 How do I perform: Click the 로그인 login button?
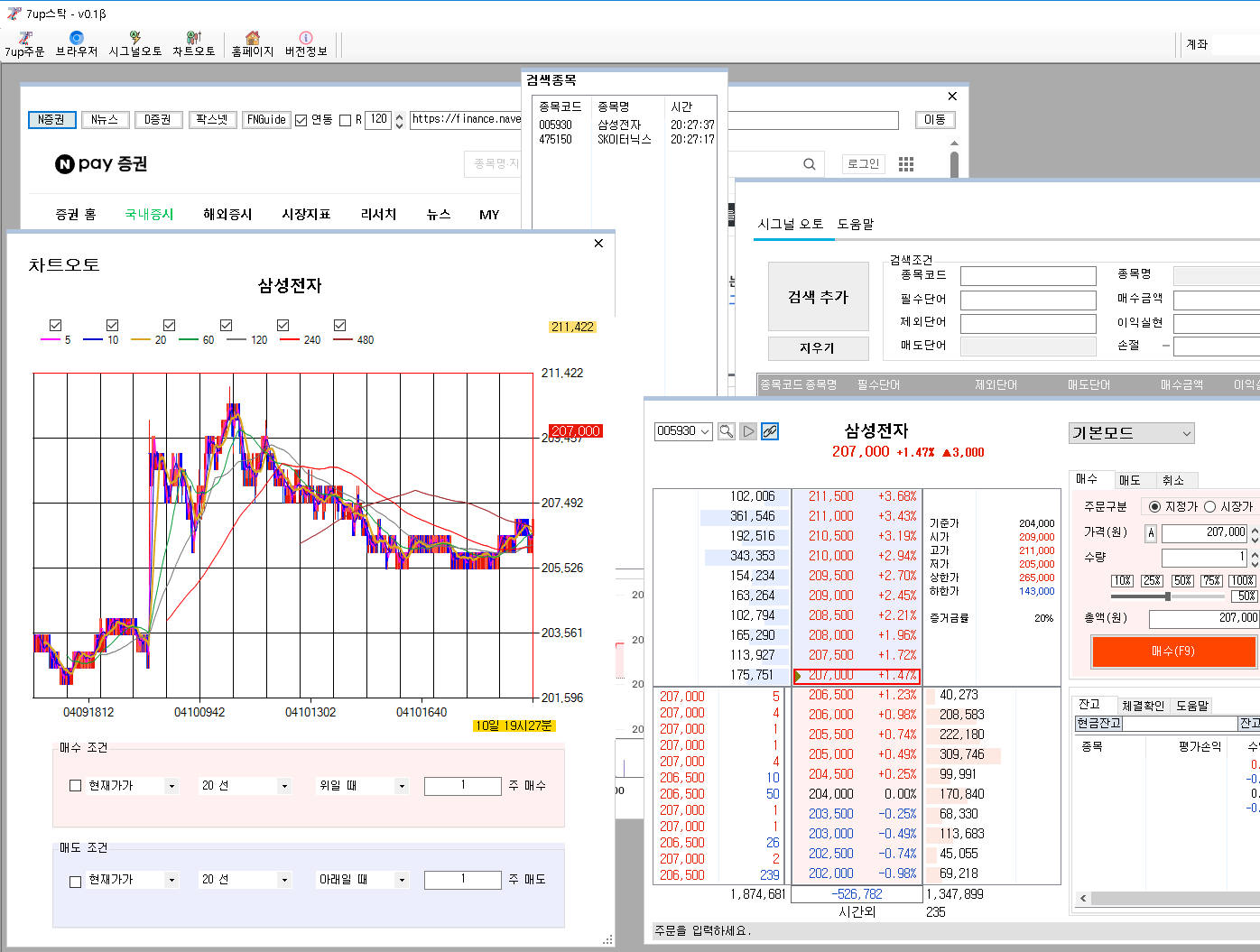click(864, 164)
